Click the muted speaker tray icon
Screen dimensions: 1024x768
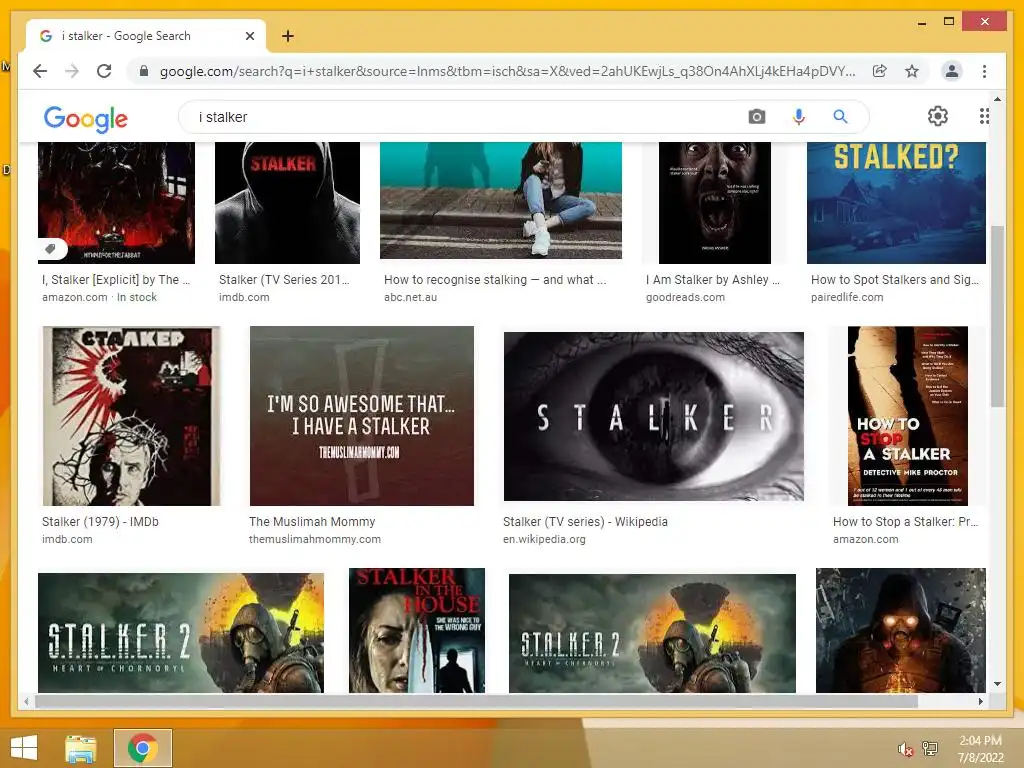pos(905,749)
